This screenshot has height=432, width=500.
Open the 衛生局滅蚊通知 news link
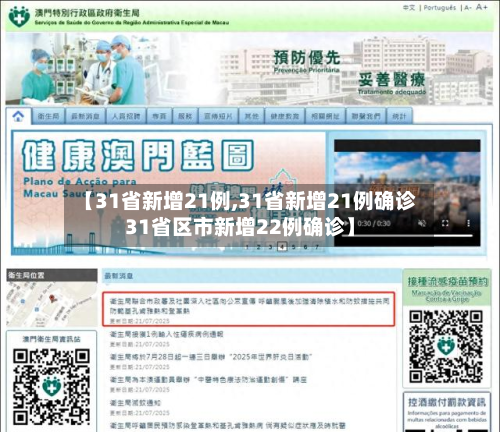pyautogui.click(x=135, y=403)
